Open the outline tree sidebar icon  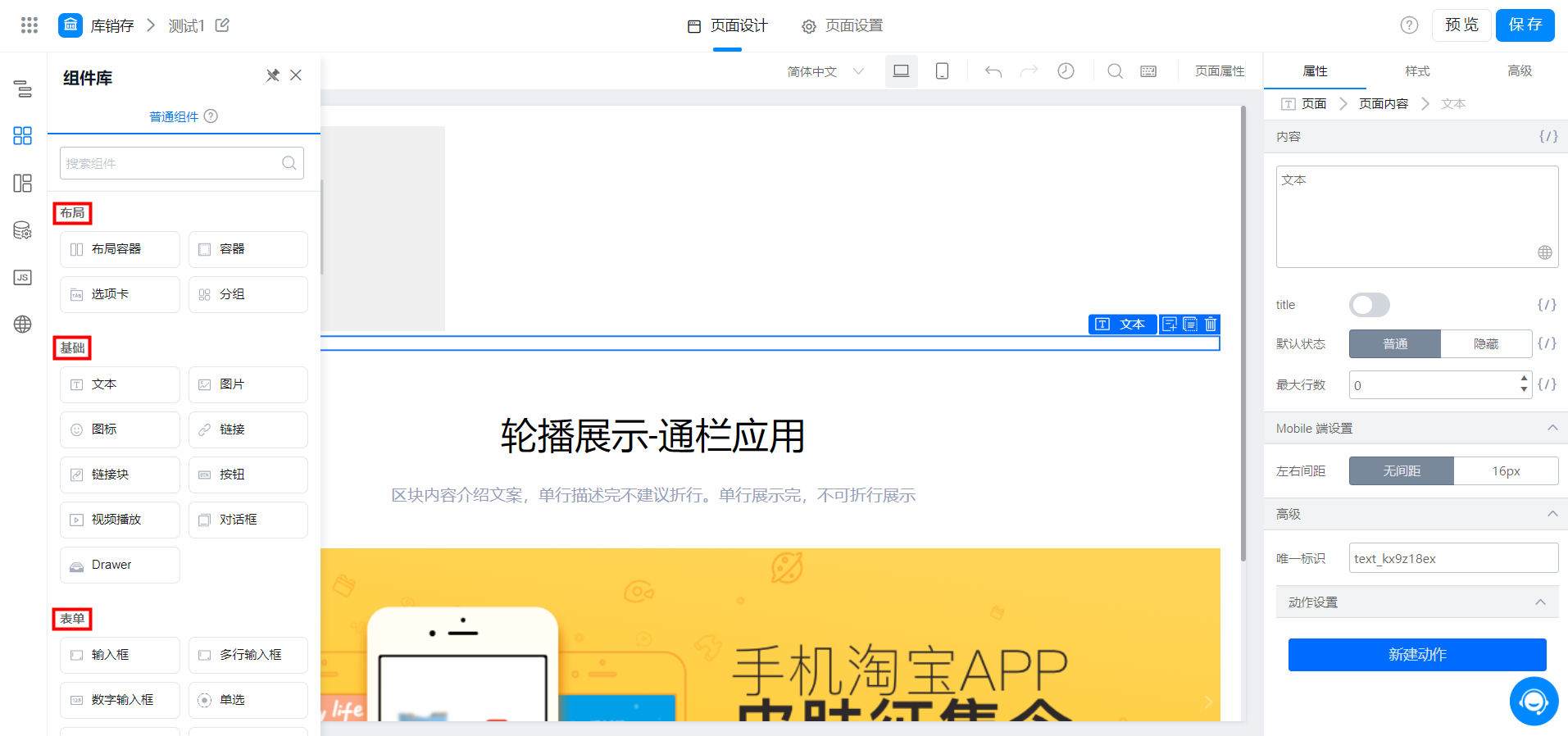pyautogui.click(x=23, y=89)
